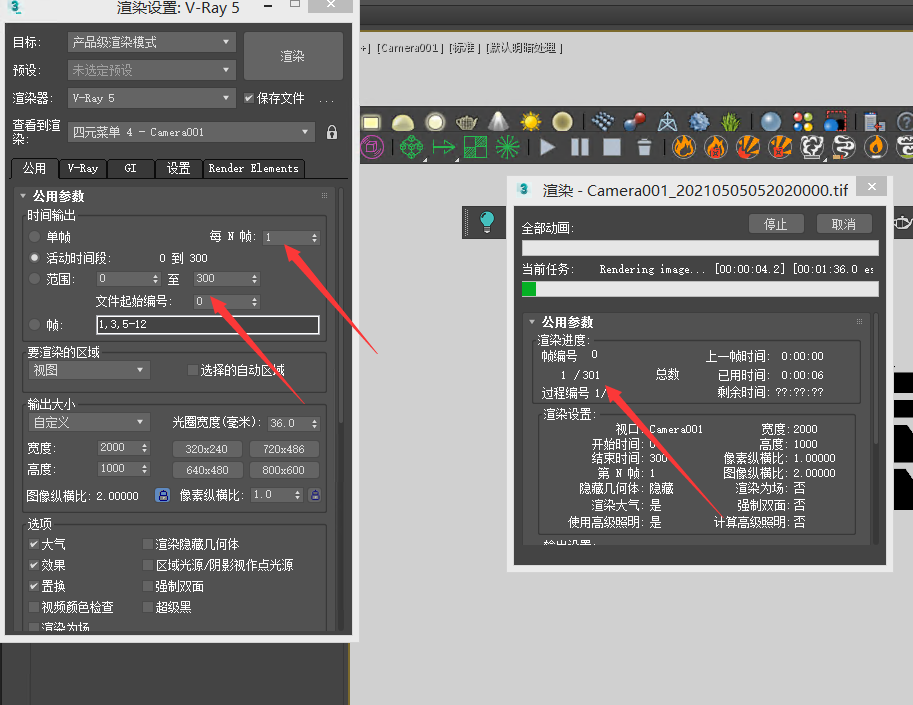Image resolution: width=913 pixels, height=705 pixels.
Task: Click the trash can delete icon
Action: pos(644,148)
